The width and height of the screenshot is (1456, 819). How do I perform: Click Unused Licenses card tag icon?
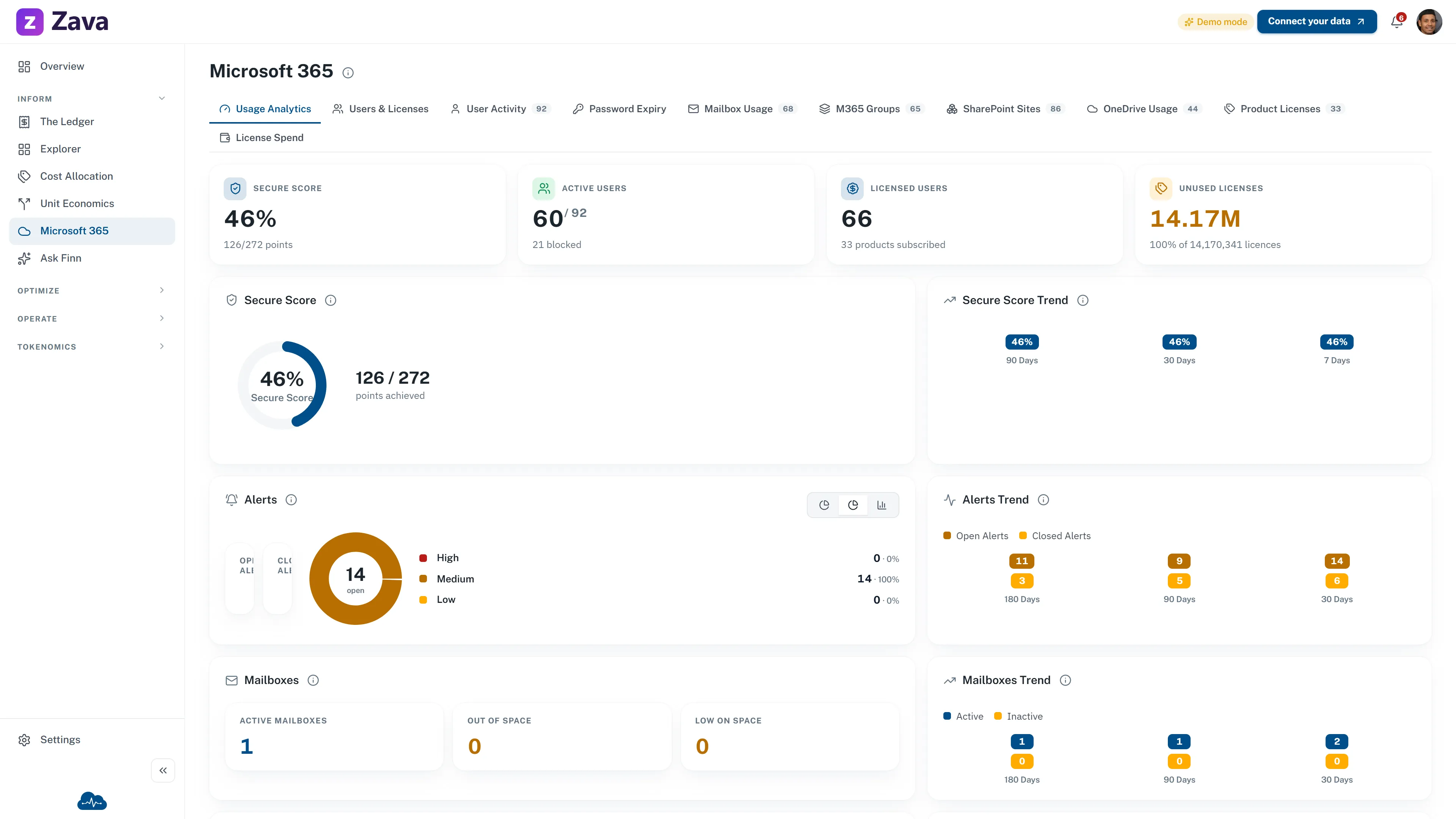(1161, 189)
